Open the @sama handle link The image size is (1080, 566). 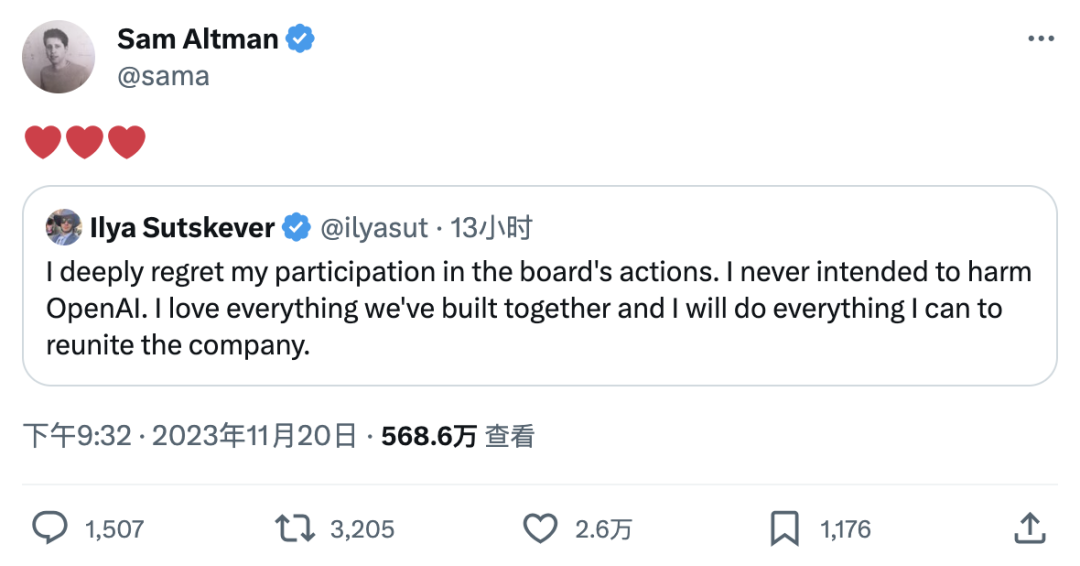[x=163, y=76]
